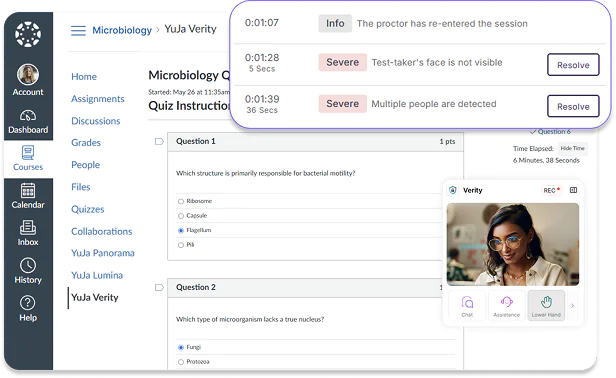Image resolution: width=616 pixels, height=378 pixels.
Task: Open the Quizzes course menu item
Action: coord(88,209)
